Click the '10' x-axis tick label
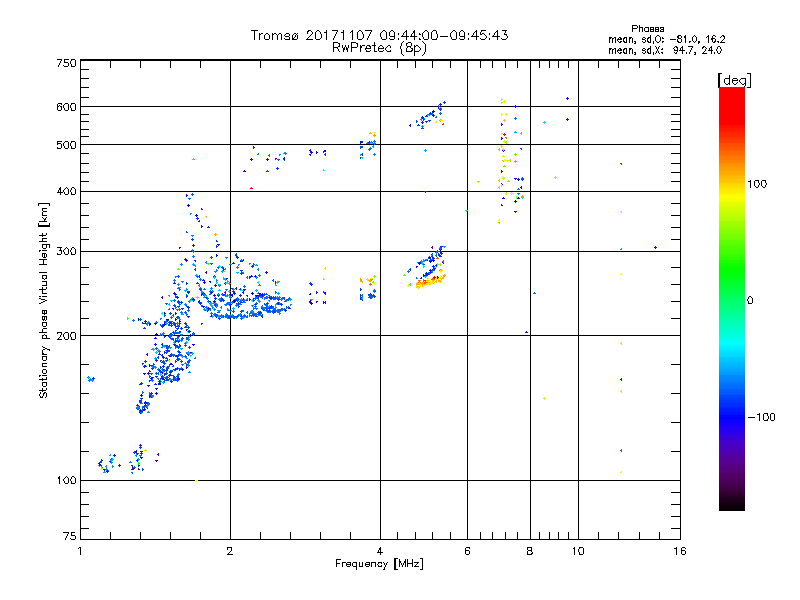The height and width of the screenshot is (600, 800). pos(578,551)
